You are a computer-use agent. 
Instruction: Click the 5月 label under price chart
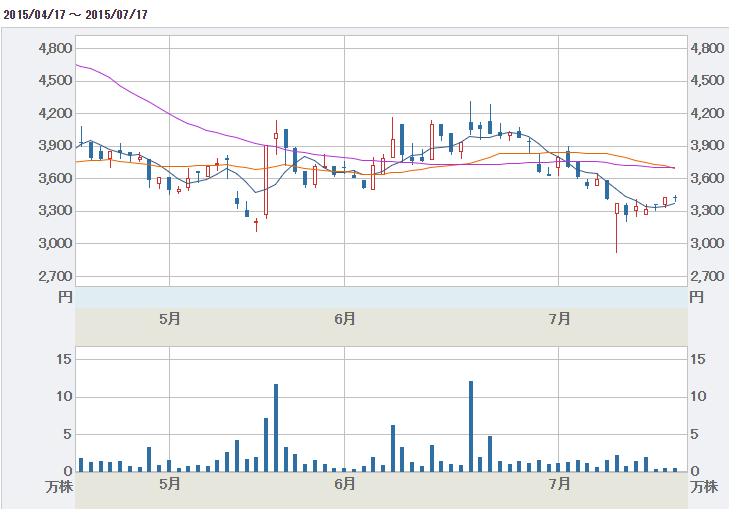click(x=170, y=319)
